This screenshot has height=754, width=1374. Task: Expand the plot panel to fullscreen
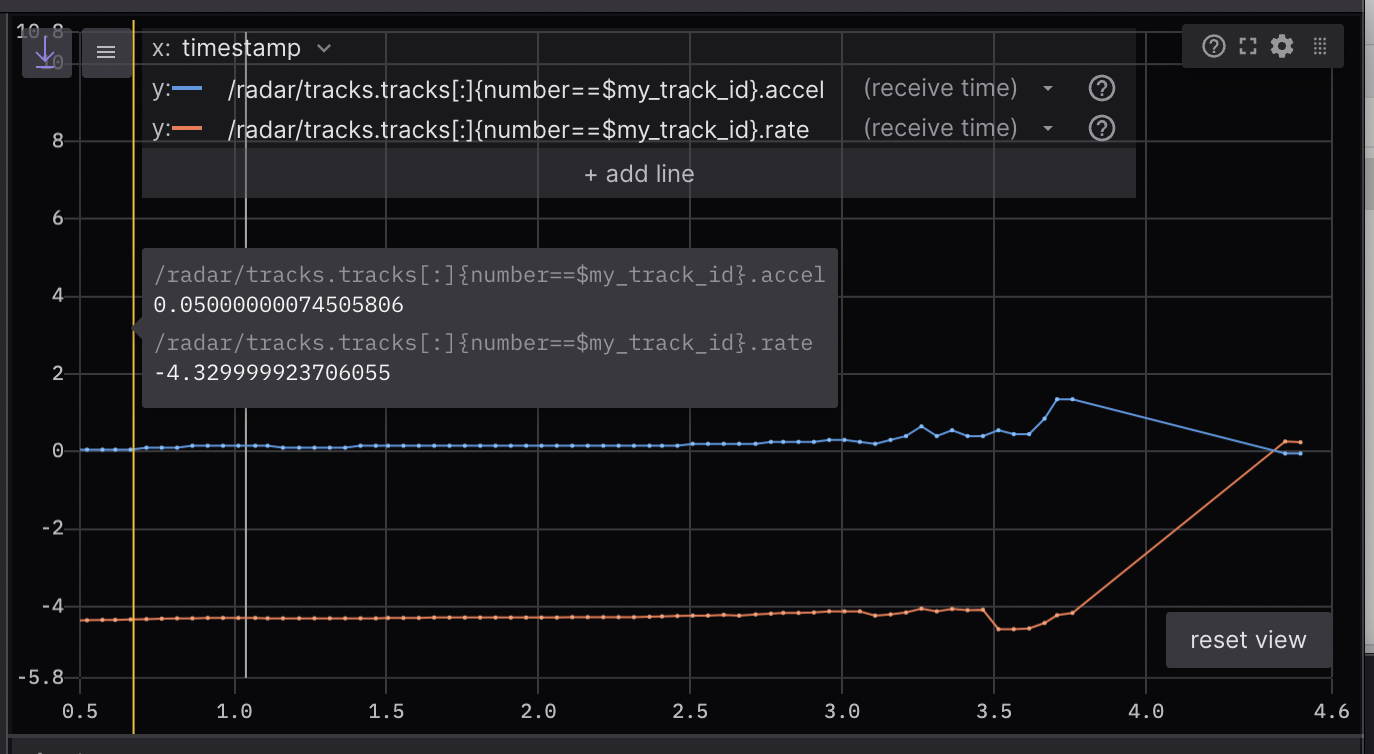coord(1247,46)
